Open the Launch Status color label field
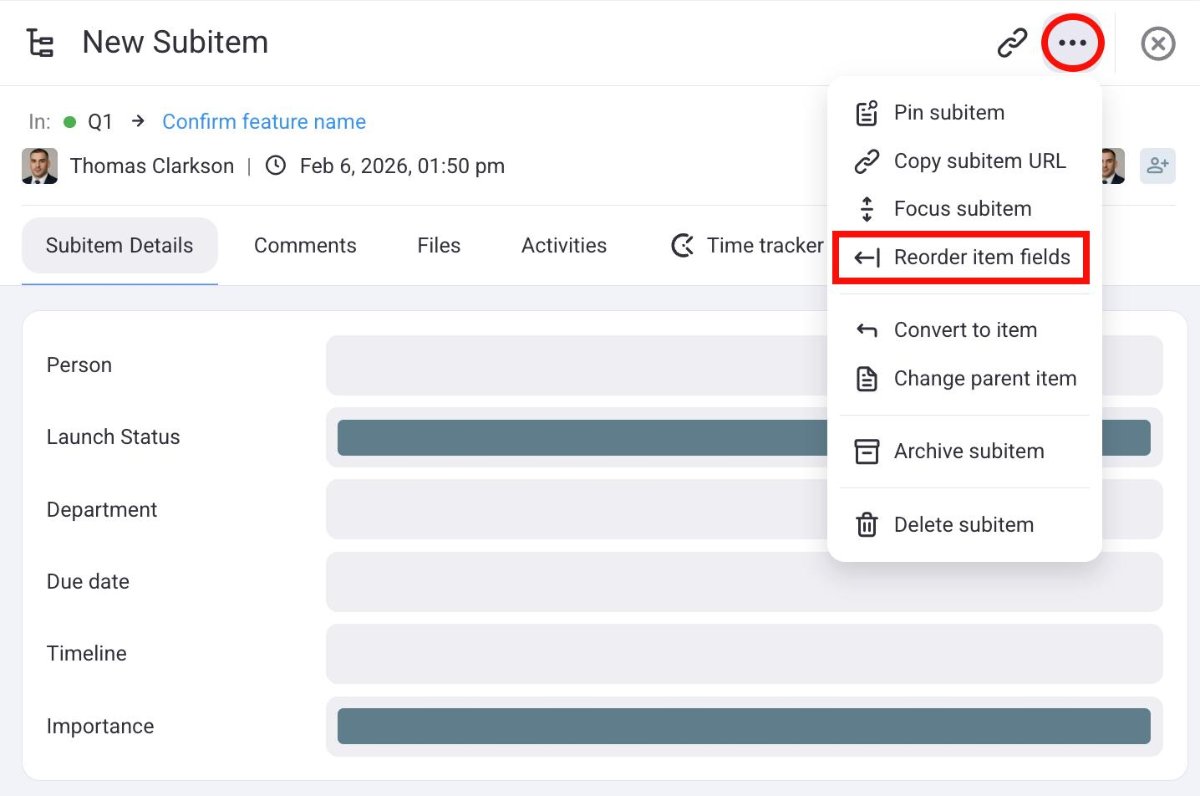 click(x=580, y=438)
